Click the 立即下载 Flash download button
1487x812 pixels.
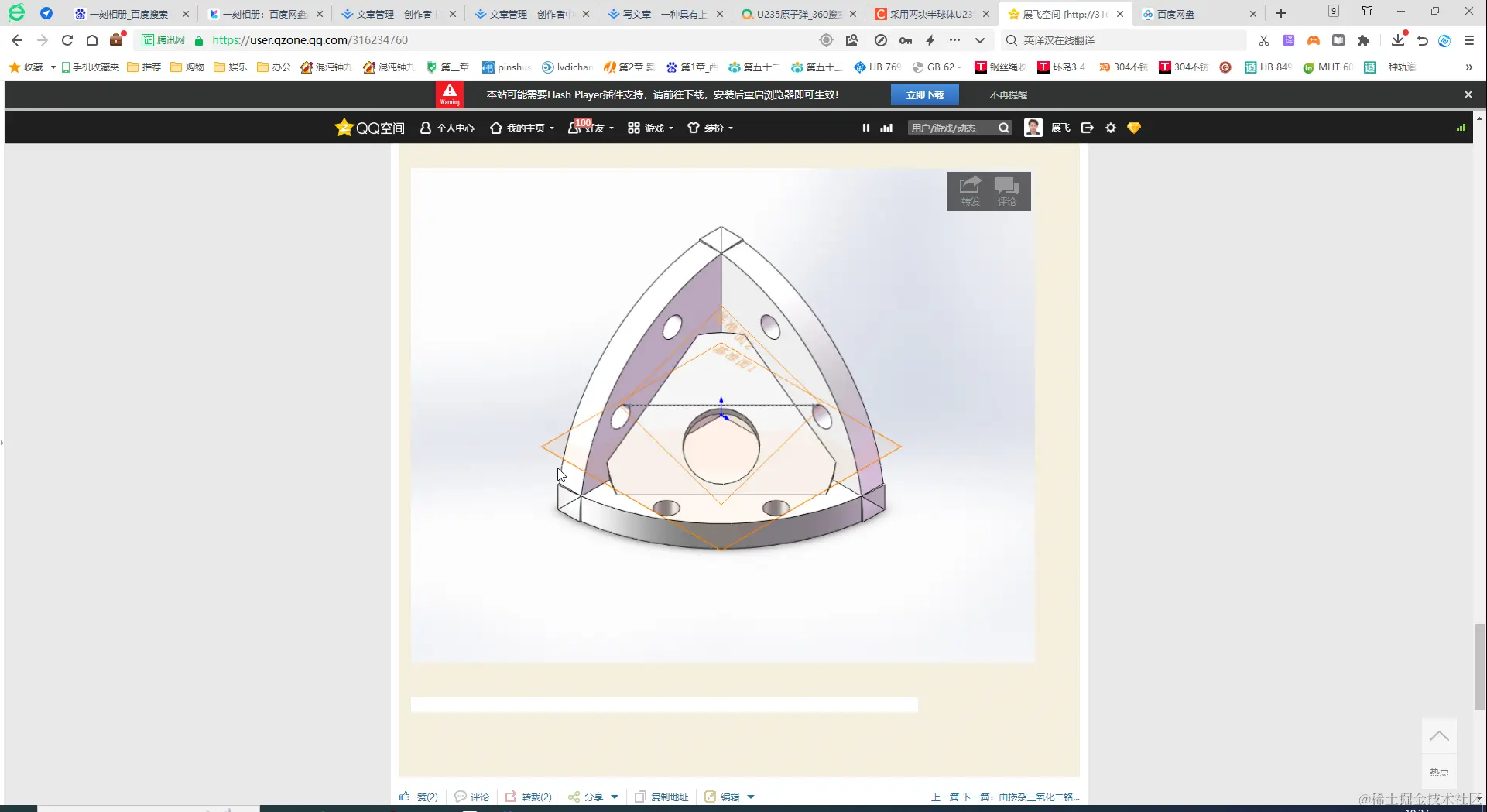(x=925, y=94)
